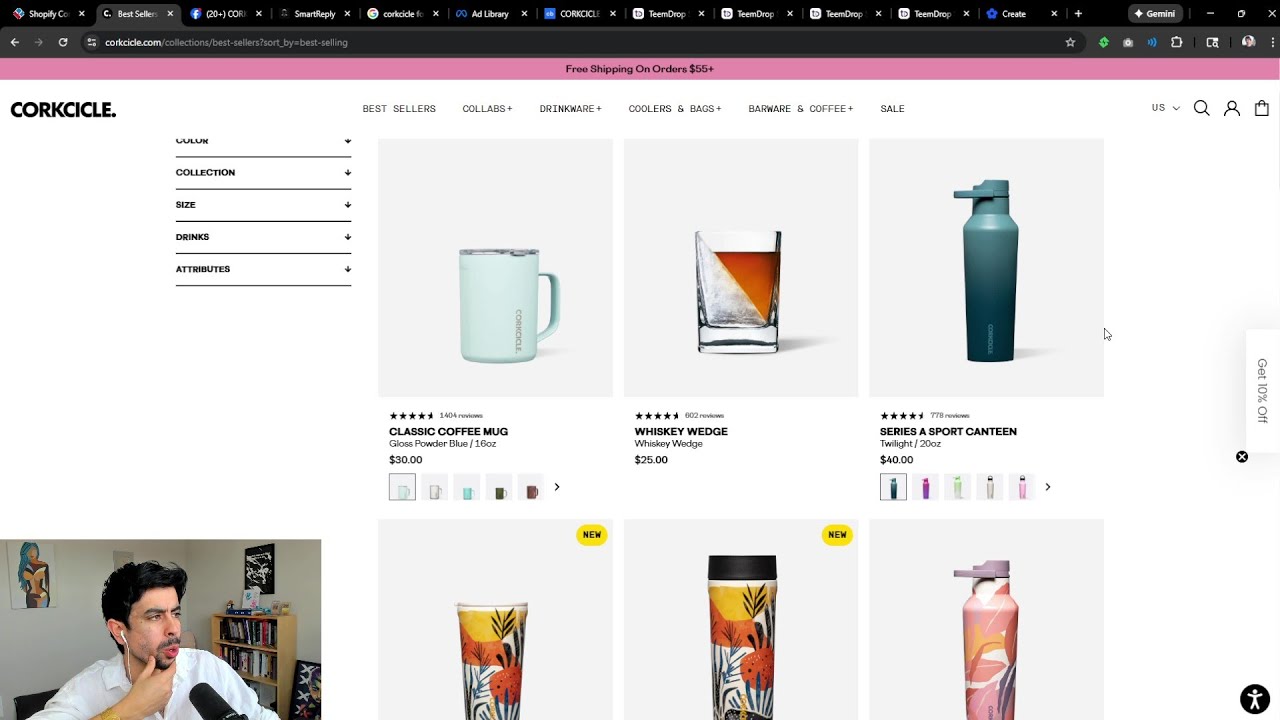Open the accessibility widget icon
Viewport: 1280px width, 720px height.
1254,698
